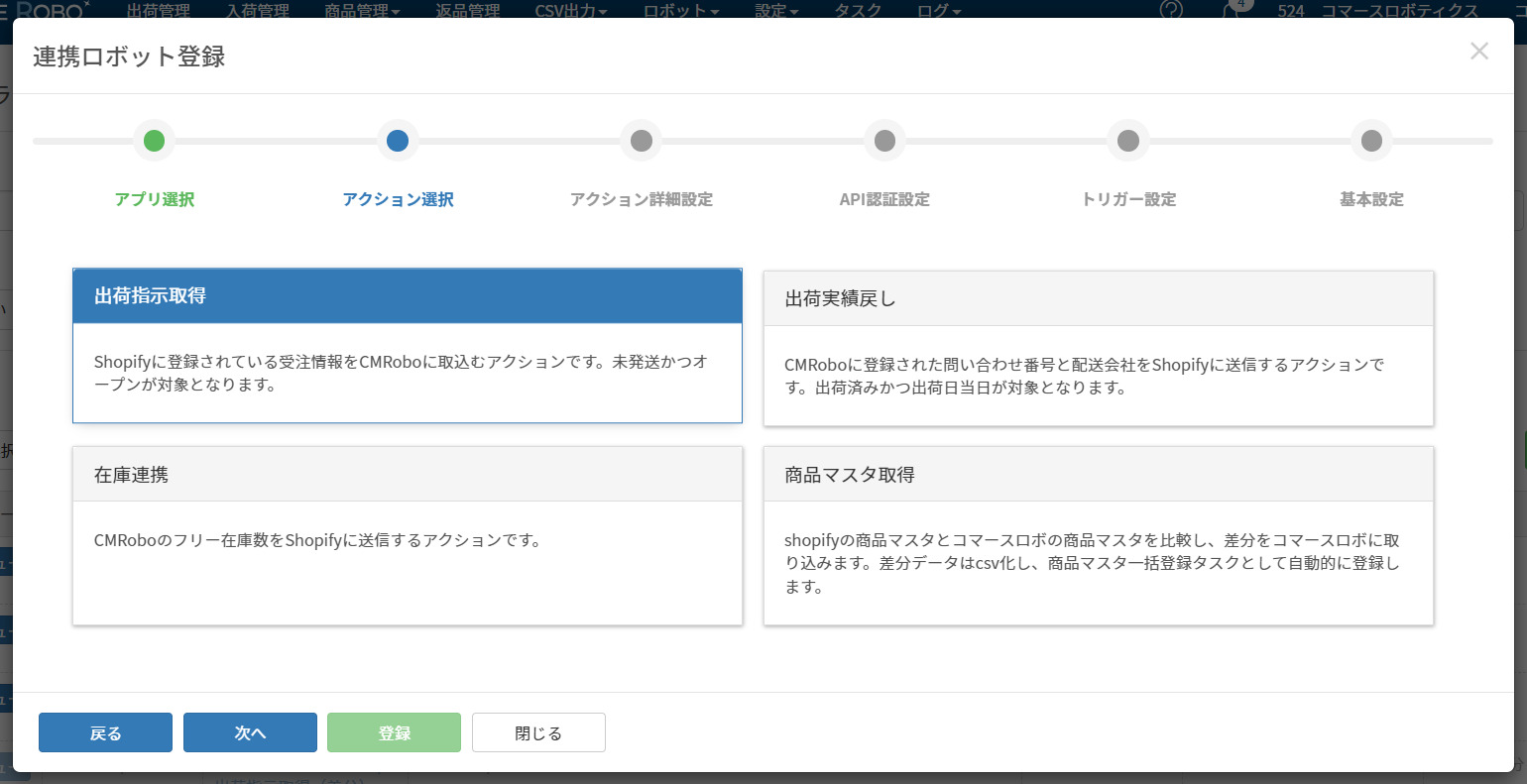Screen dimensions: 1527x784
Task: Expand the ロボット dropdown menu
Action: coord(681,11)
